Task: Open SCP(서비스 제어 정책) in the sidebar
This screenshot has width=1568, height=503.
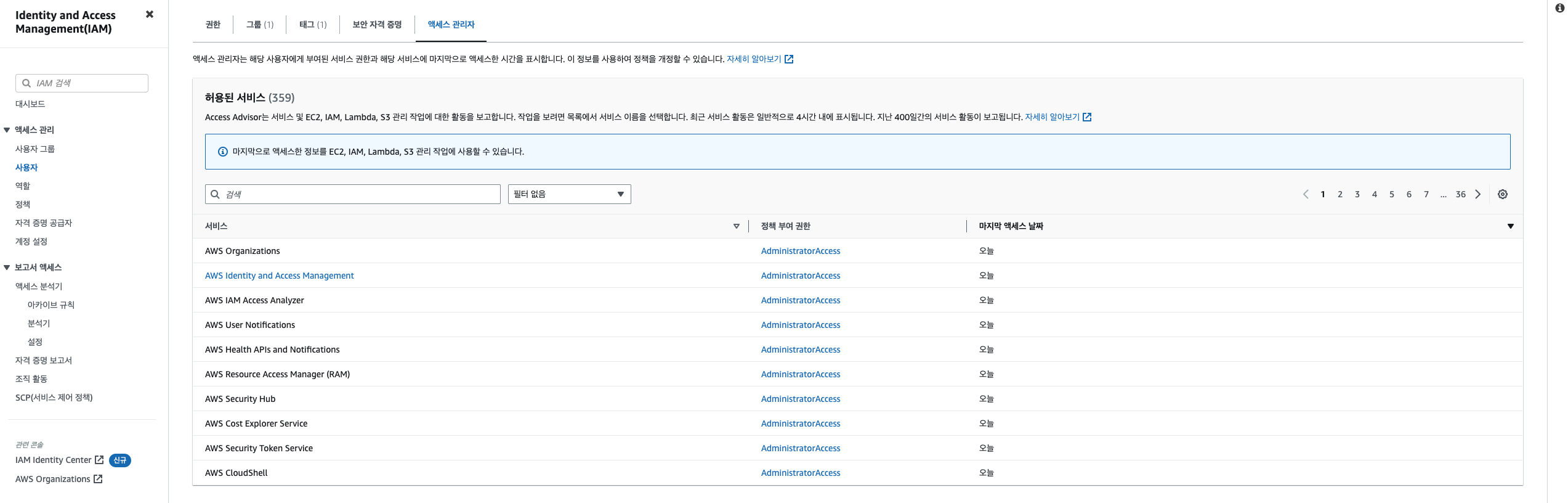Action: pos(54,398)
